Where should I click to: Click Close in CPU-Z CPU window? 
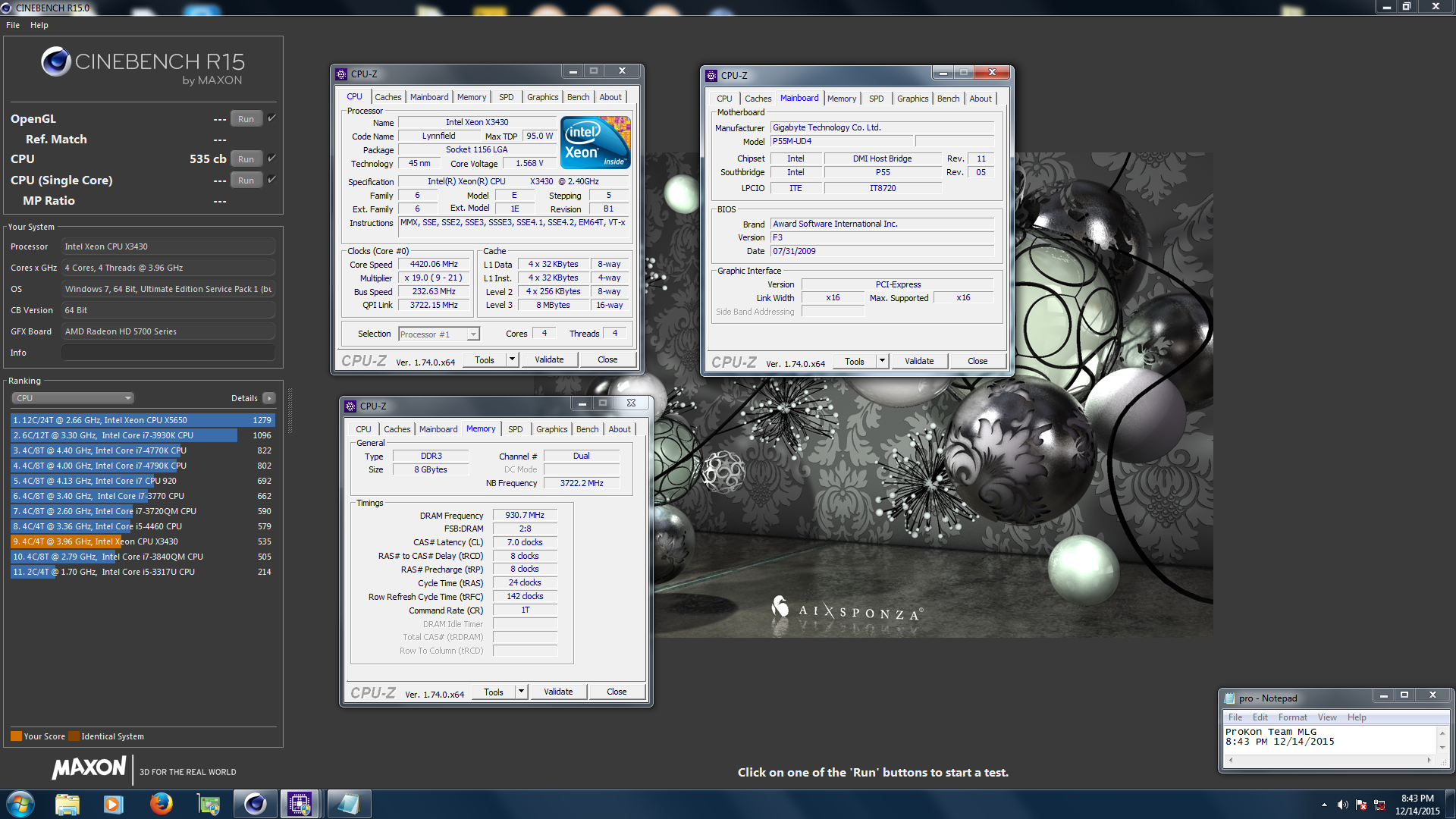tap(607, 359)
